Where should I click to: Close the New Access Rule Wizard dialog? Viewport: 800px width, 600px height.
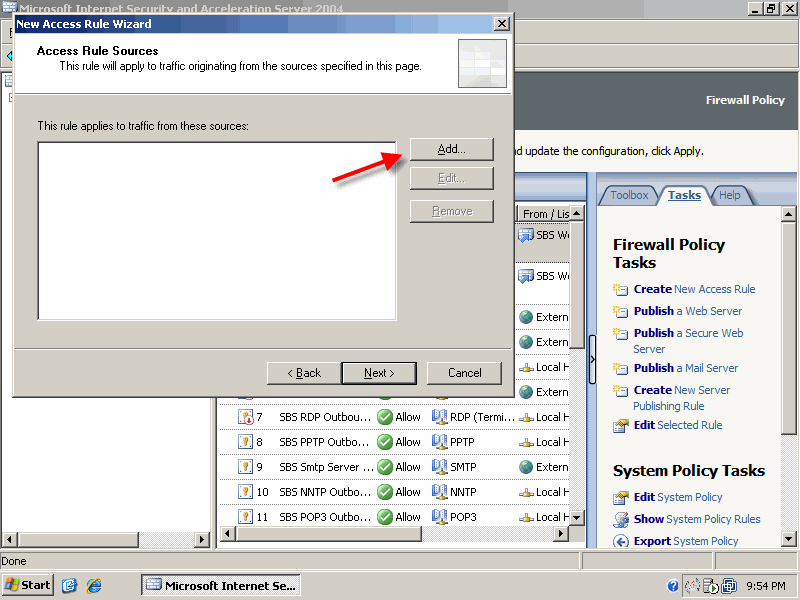point(502,24)
